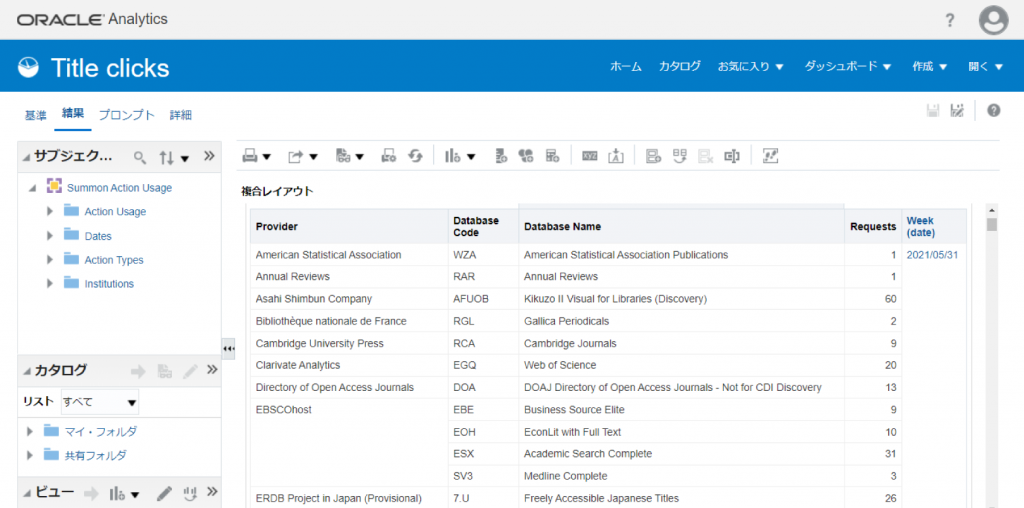Image resolution: width=1024 pixels, height=508 pixels.
Task: Search the subject areas pane
Action: click(x=140, y=157)
